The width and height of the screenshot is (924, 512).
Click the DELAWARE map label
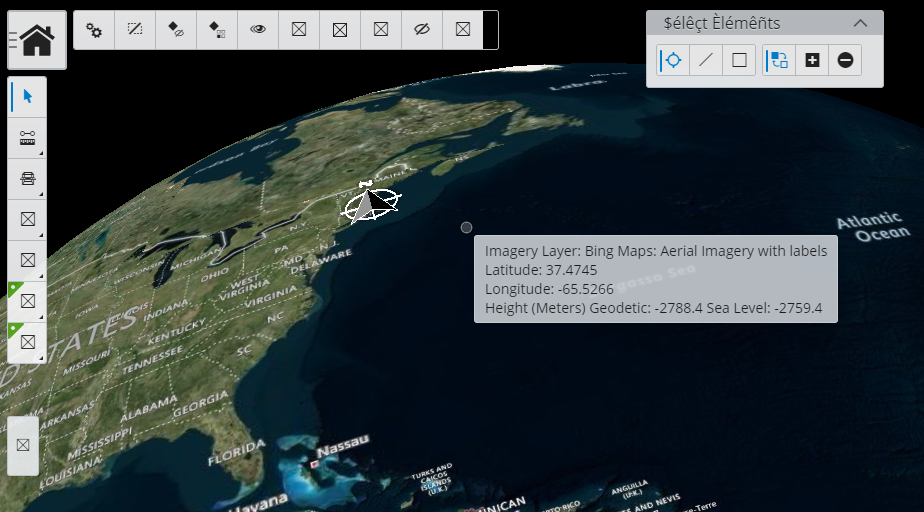point(322,261)
